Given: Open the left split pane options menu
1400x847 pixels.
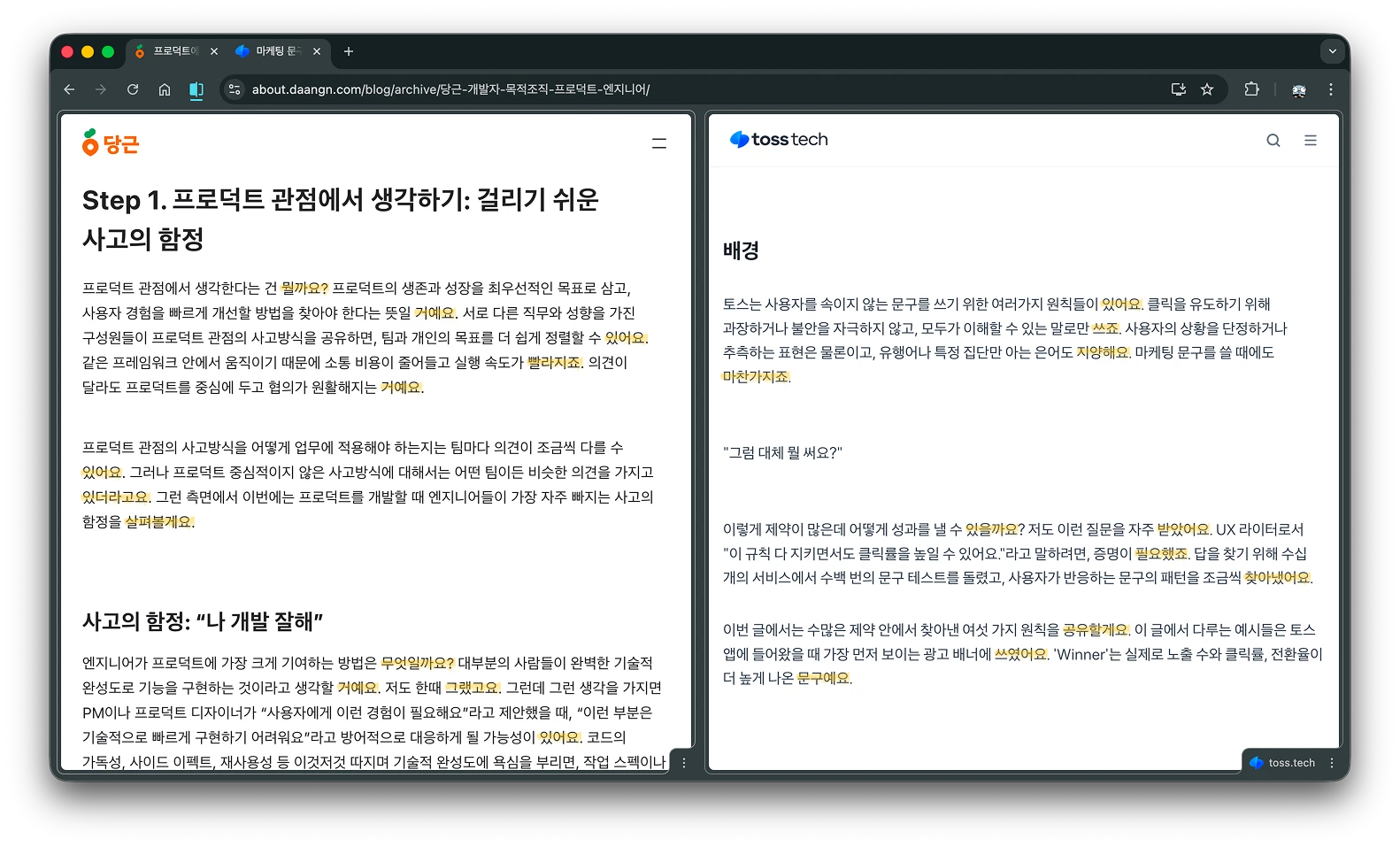Looking at the screenshot, I should click(683, 763).
